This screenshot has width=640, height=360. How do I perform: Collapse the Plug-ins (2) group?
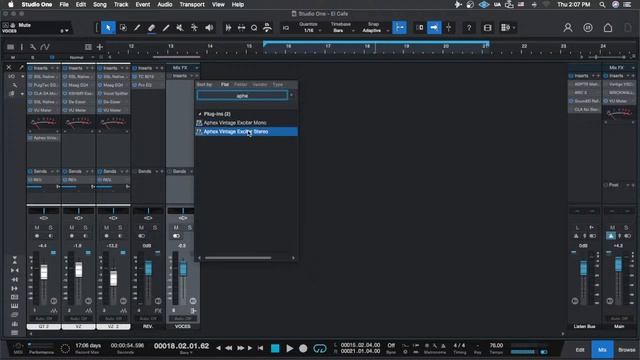(x=200, y=114)
